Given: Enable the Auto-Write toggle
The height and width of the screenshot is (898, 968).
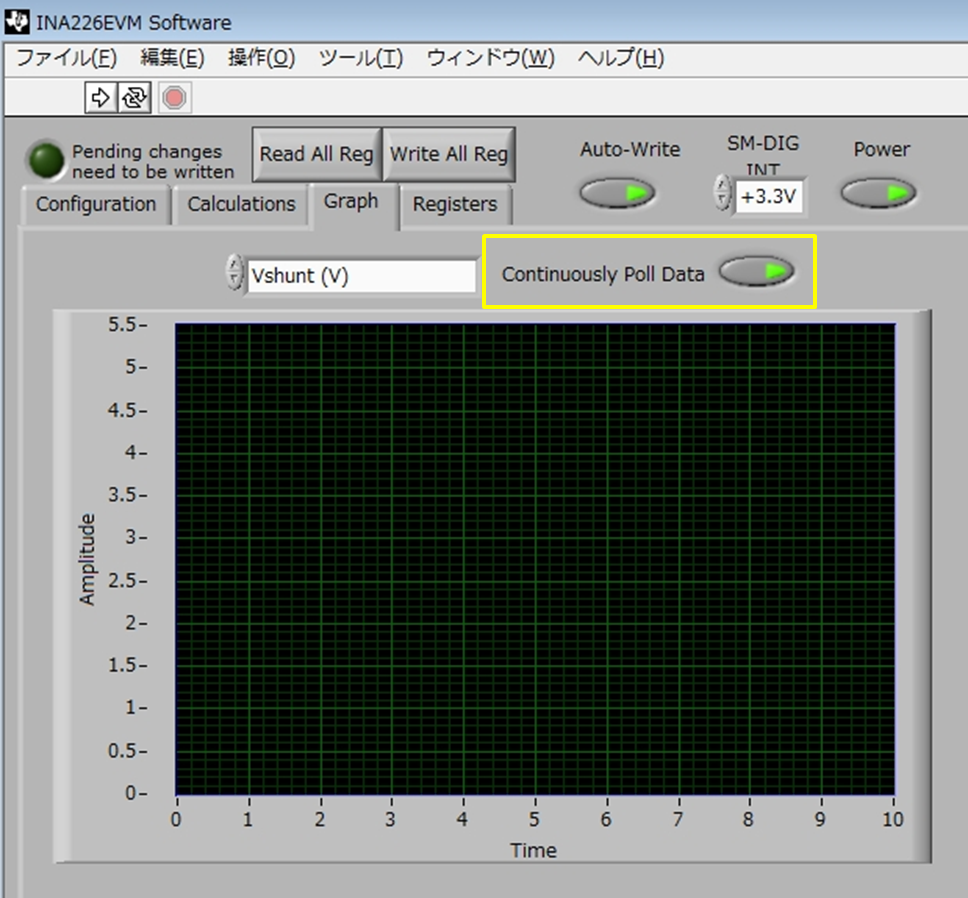Looking at the screenshot, I should 617,192.
